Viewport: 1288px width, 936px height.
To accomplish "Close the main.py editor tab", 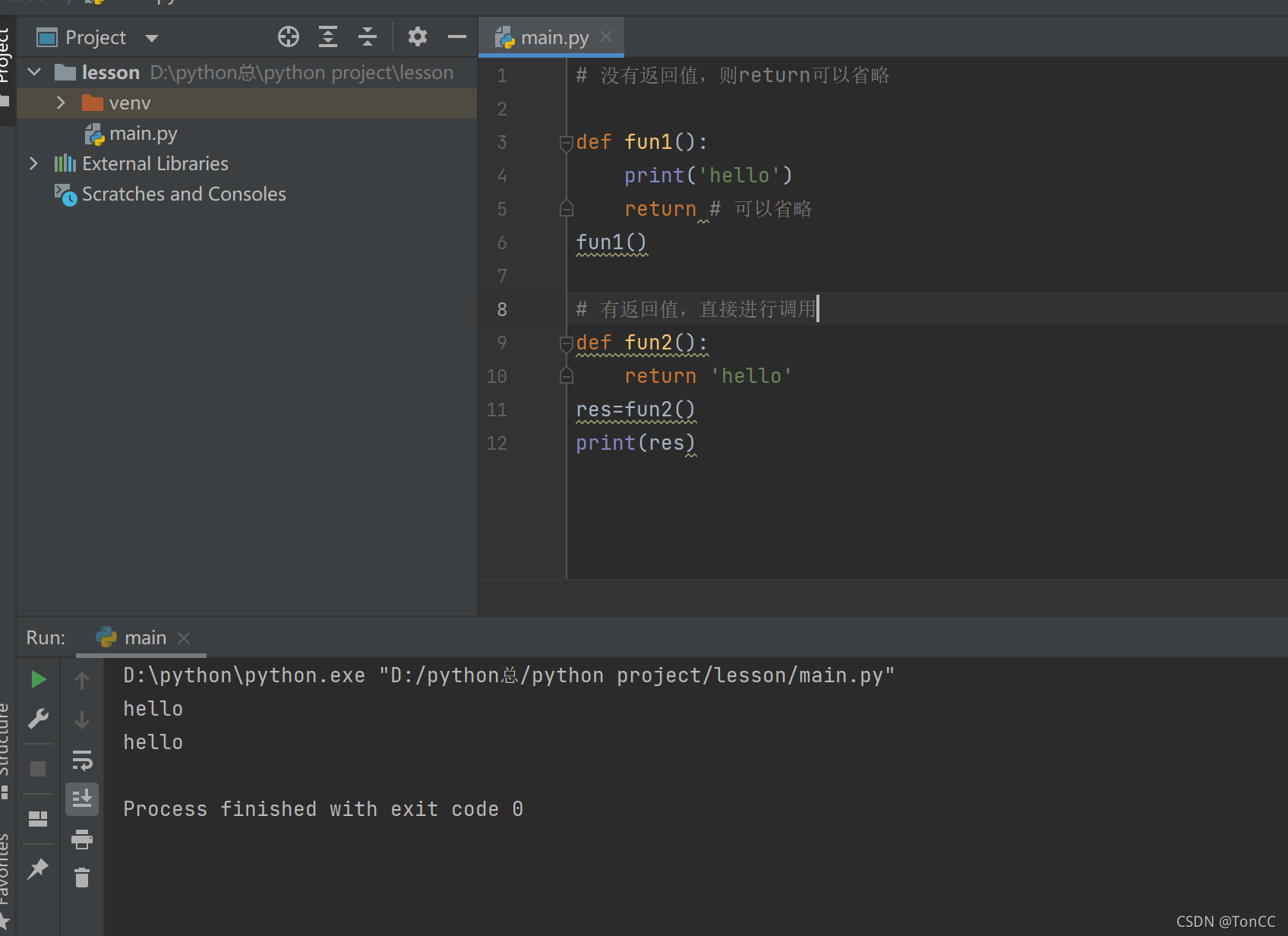I will [606, 36].
